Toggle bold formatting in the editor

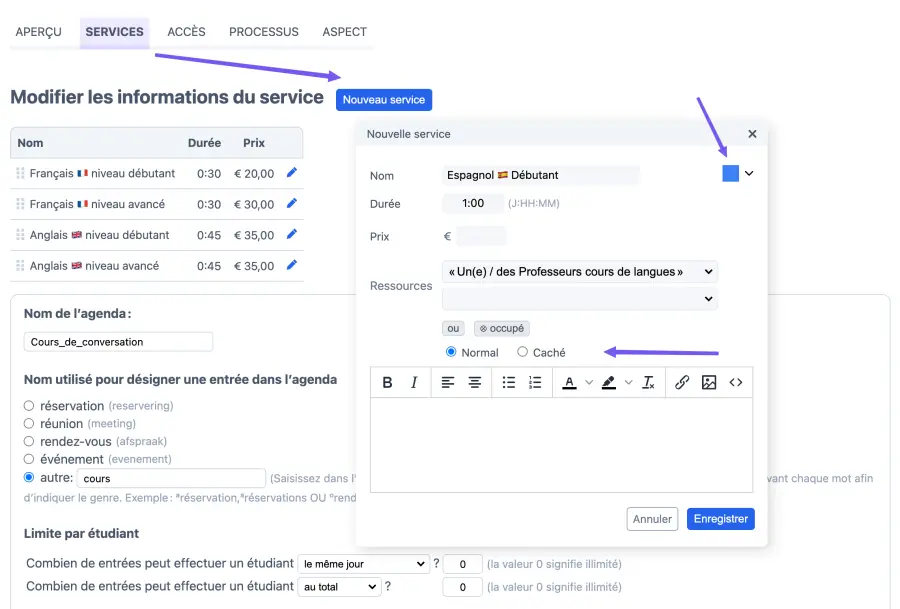(387, 382)
